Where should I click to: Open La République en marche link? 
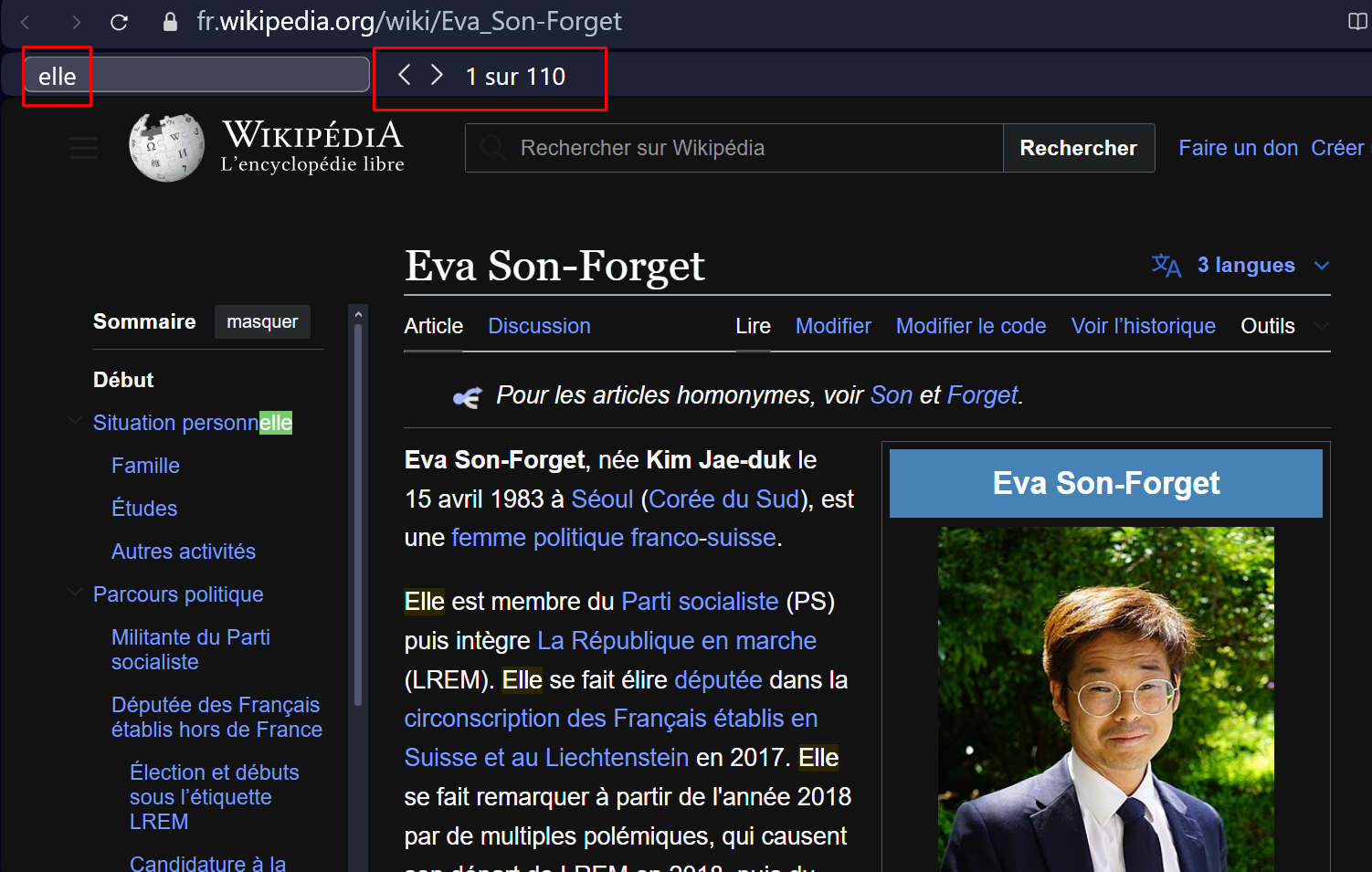677,641
